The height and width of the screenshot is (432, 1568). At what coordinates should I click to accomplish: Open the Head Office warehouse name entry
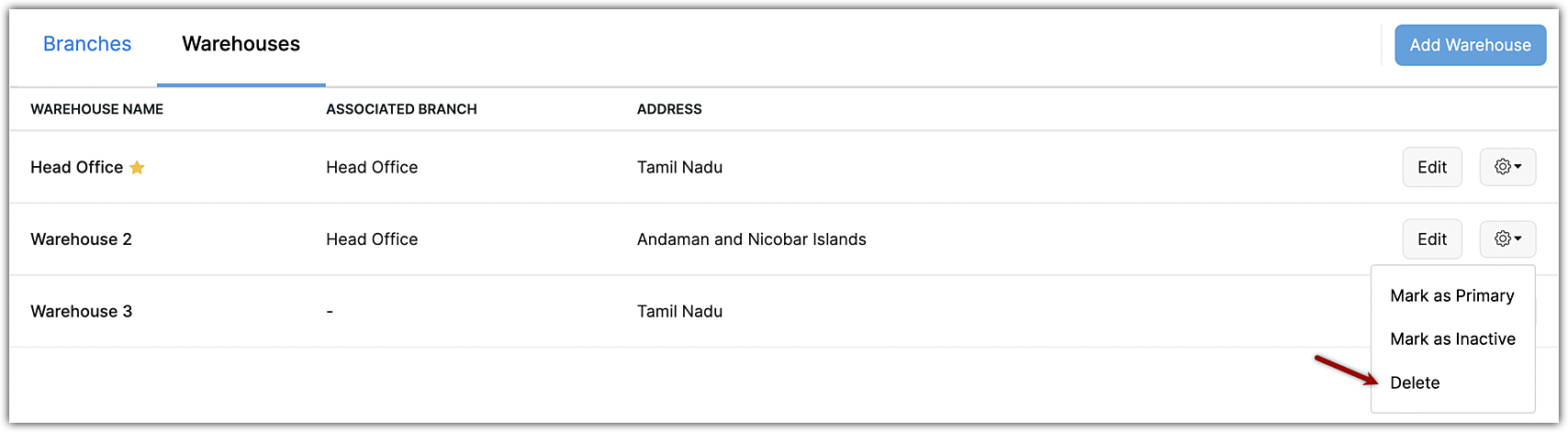click(76, 168)
